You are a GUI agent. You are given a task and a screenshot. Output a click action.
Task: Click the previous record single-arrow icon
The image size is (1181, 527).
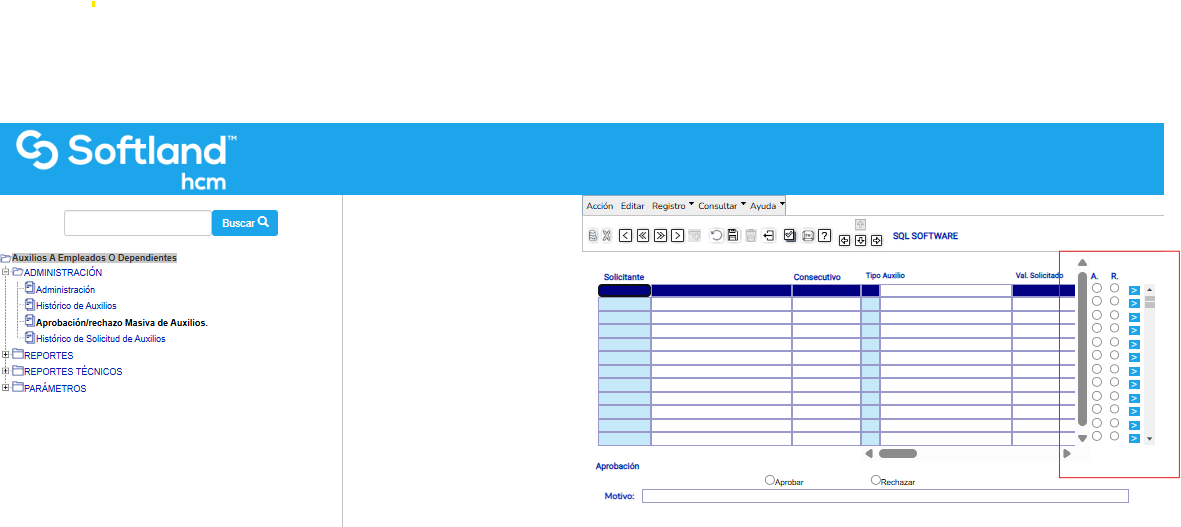coord(625,236)
